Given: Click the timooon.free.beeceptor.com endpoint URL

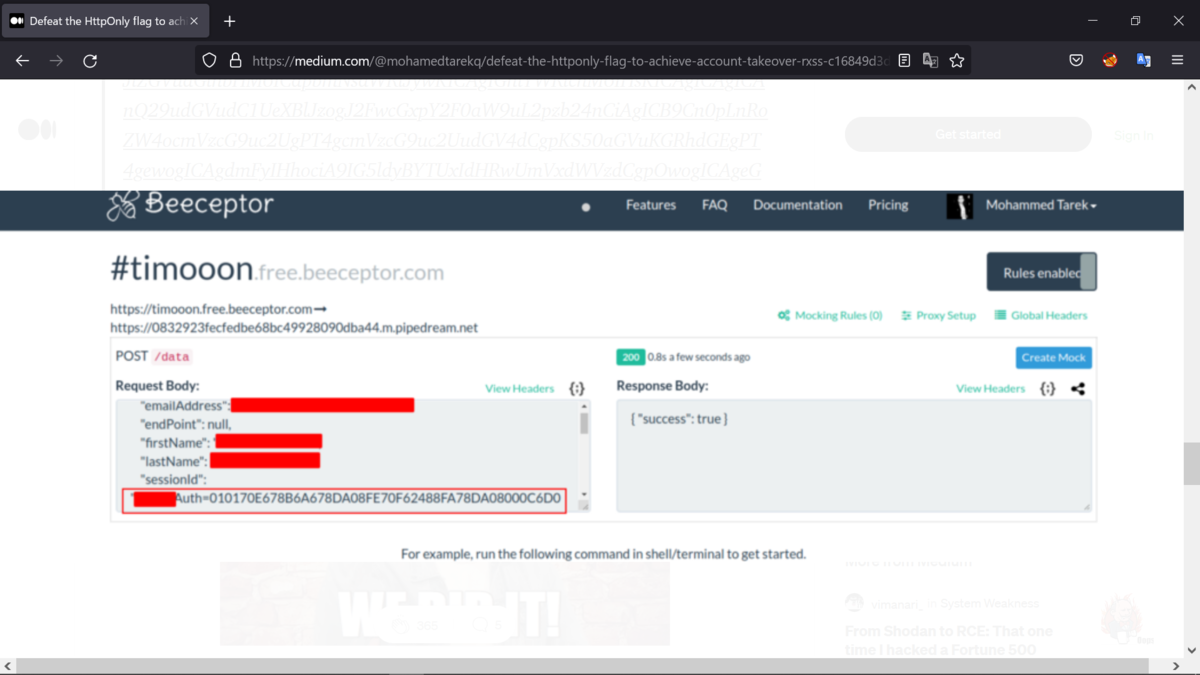Looking at the screenshot, I should pyautogui.click(x=211, y=309).
